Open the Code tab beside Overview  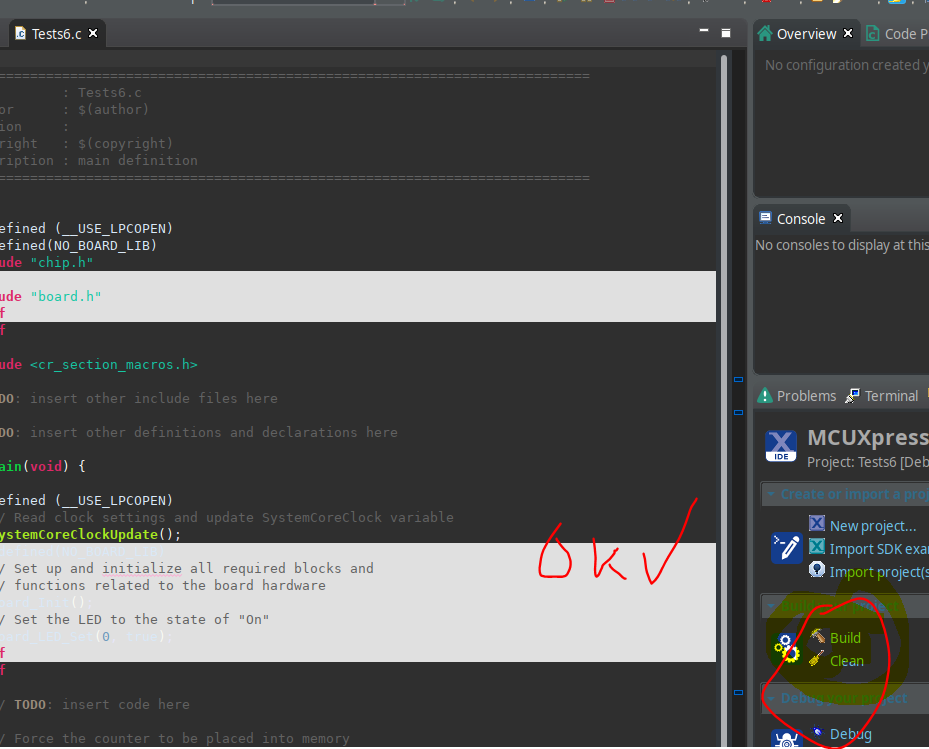click(897, 34)
